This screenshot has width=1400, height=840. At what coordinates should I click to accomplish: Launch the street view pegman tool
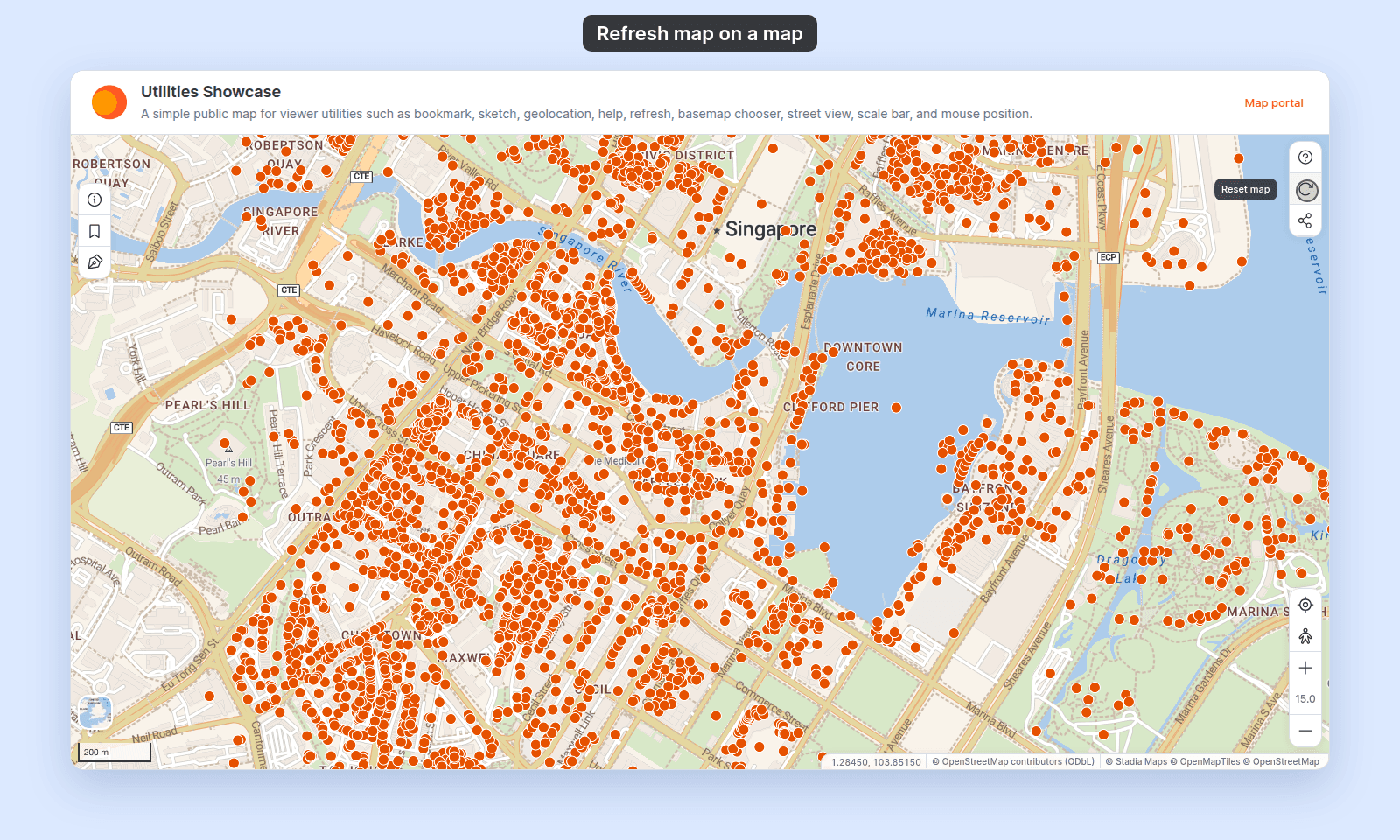click(1305, 636)
